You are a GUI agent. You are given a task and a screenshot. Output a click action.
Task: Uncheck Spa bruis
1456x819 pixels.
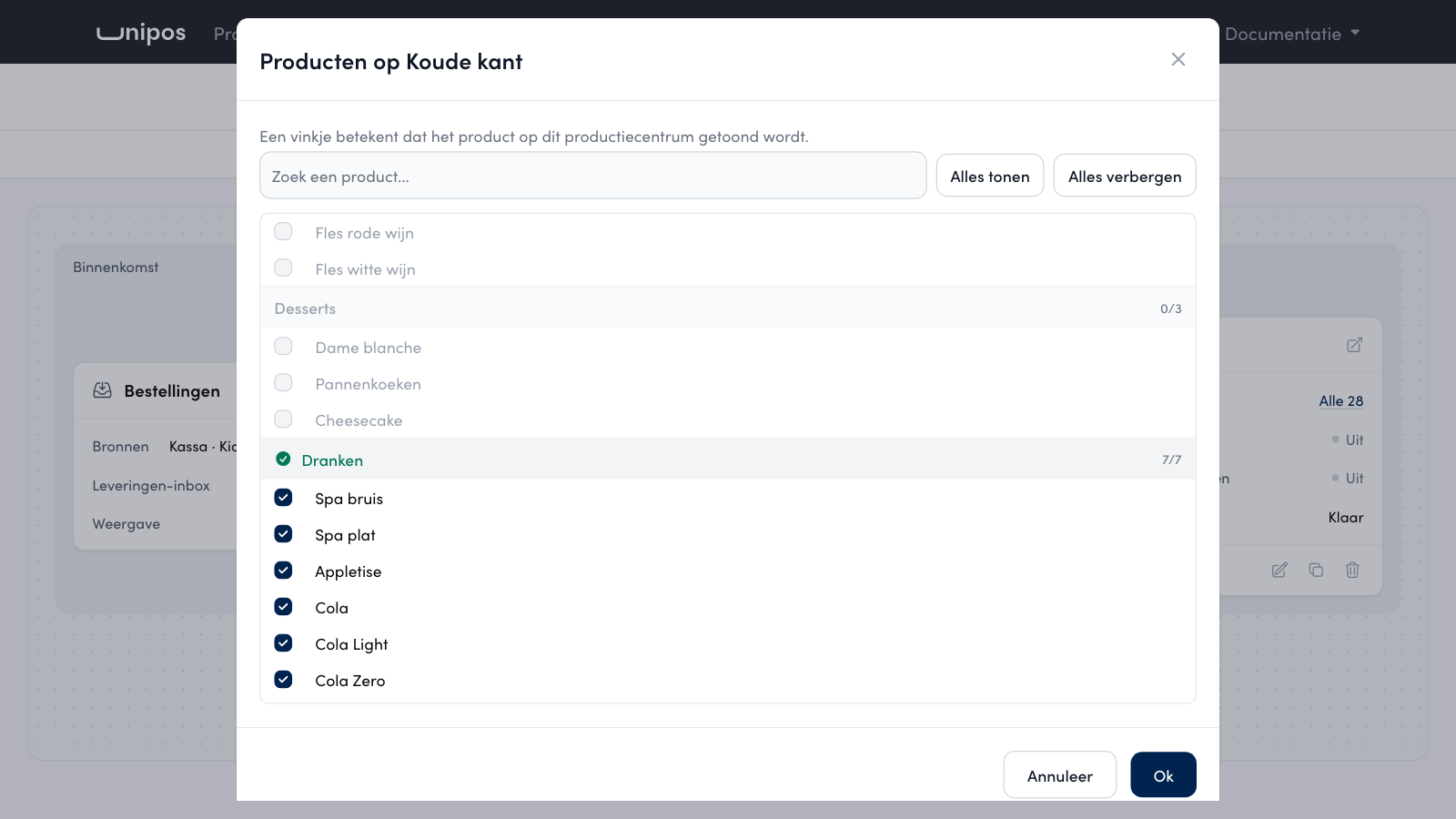283,497
